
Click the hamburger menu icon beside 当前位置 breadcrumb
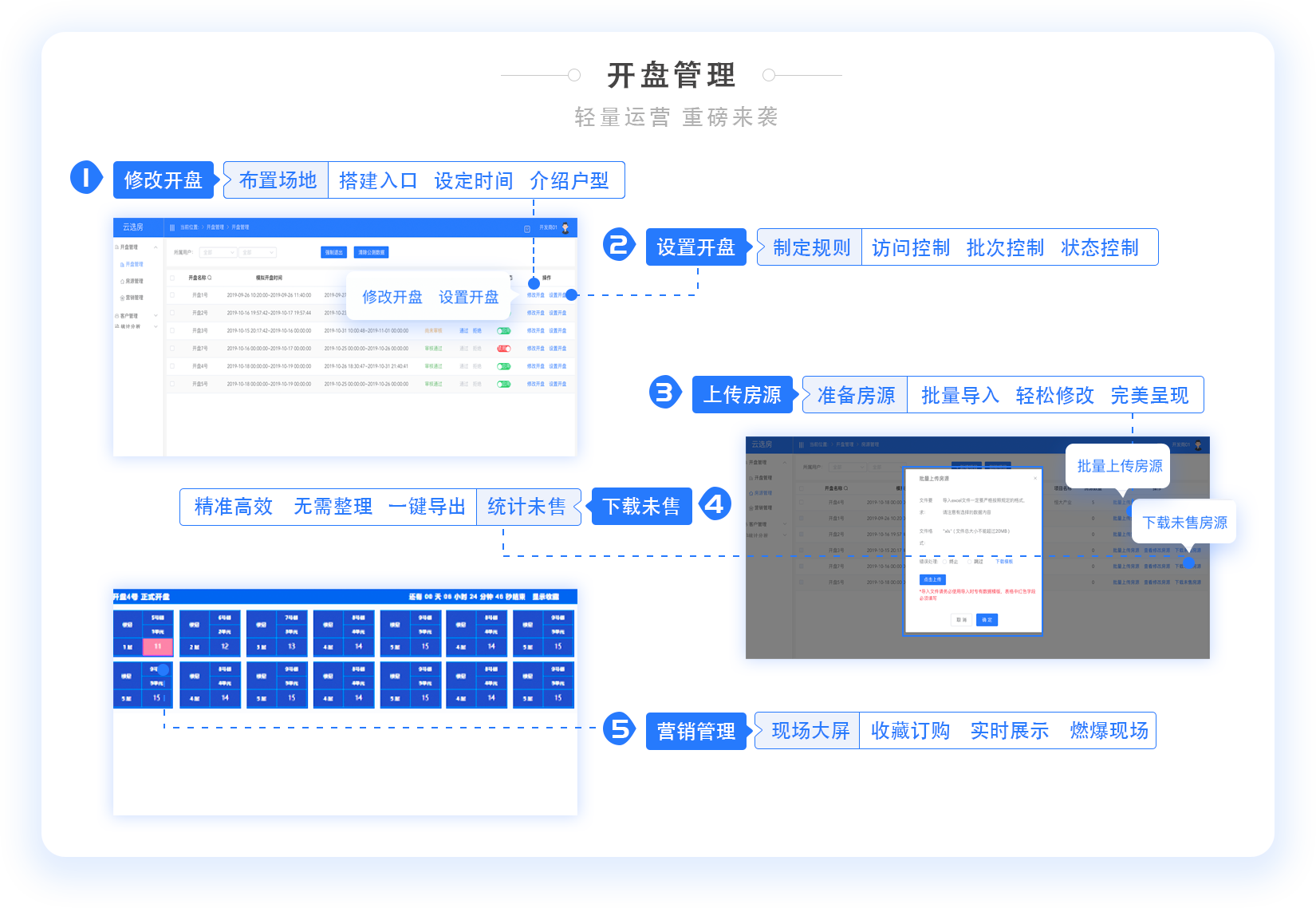point(172,227)
